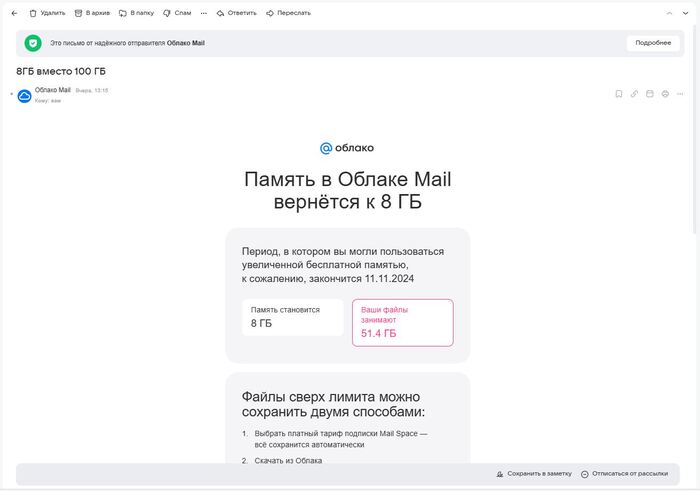Click the Облако Mail sender avatar
Screen dimensions: 700x491
(25, 96)
